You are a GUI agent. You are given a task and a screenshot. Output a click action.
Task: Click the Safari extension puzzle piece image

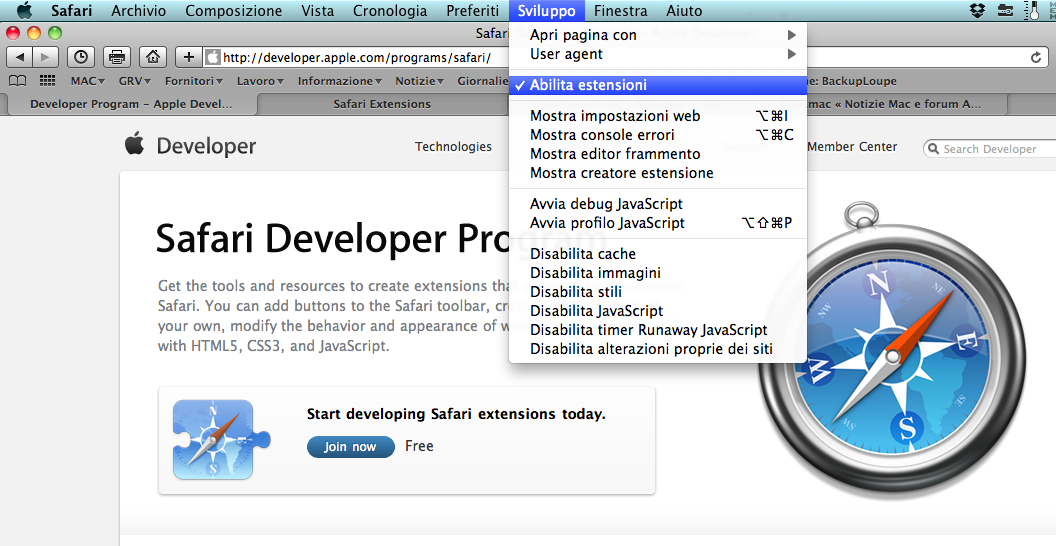(222, 440)
